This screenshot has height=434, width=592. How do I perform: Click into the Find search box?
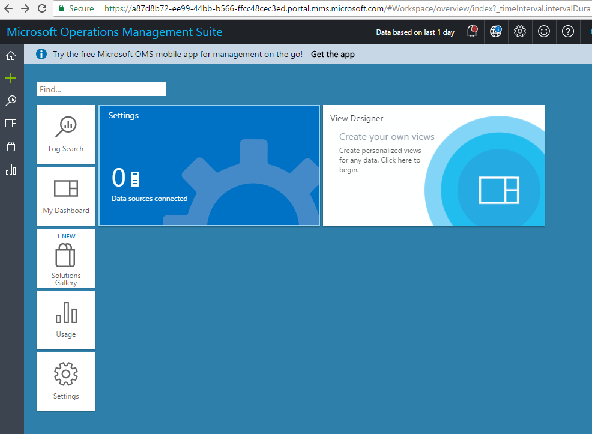(x=101, y=89)
